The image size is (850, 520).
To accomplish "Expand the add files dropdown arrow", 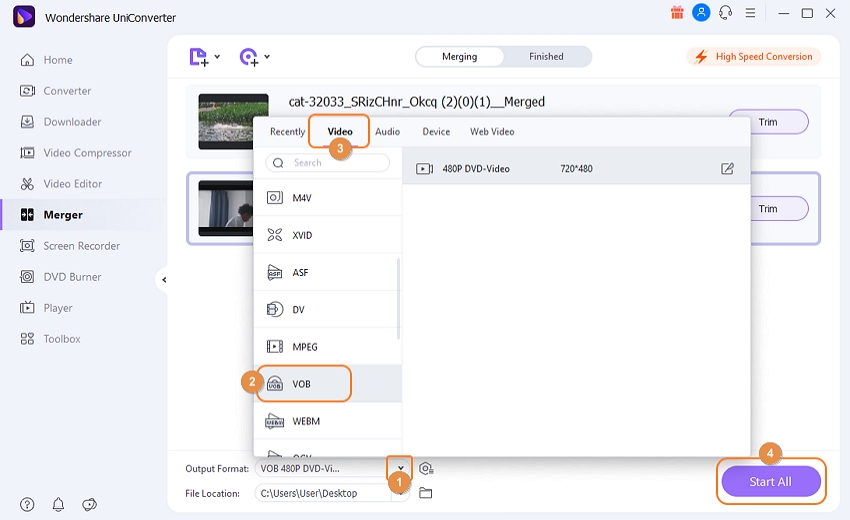I will pyautogui.click(x=217, y=56).
